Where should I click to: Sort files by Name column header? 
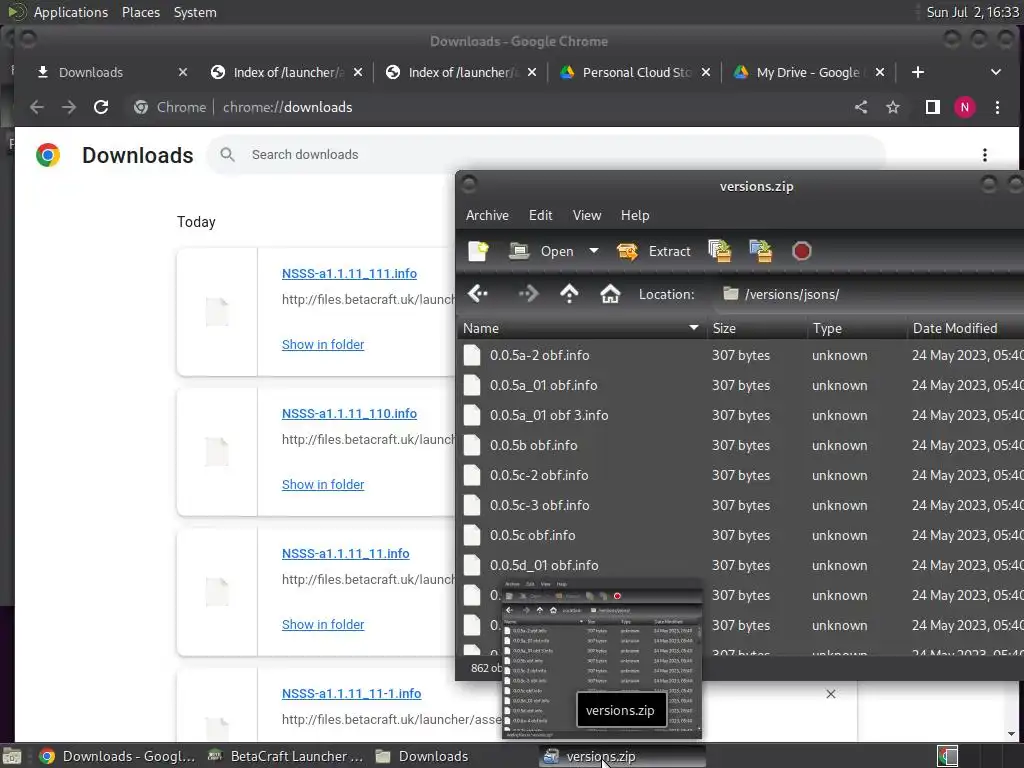581,328
